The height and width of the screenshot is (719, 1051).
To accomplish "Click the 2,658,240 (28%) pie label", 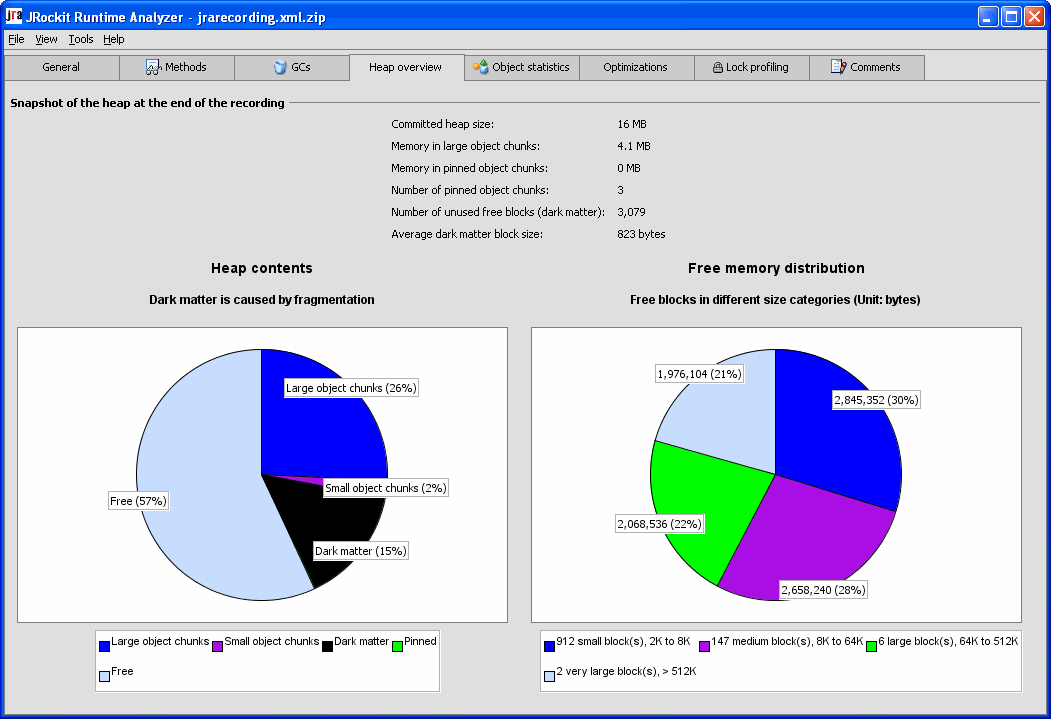I will pyautogui.click(x=823, y=590).
